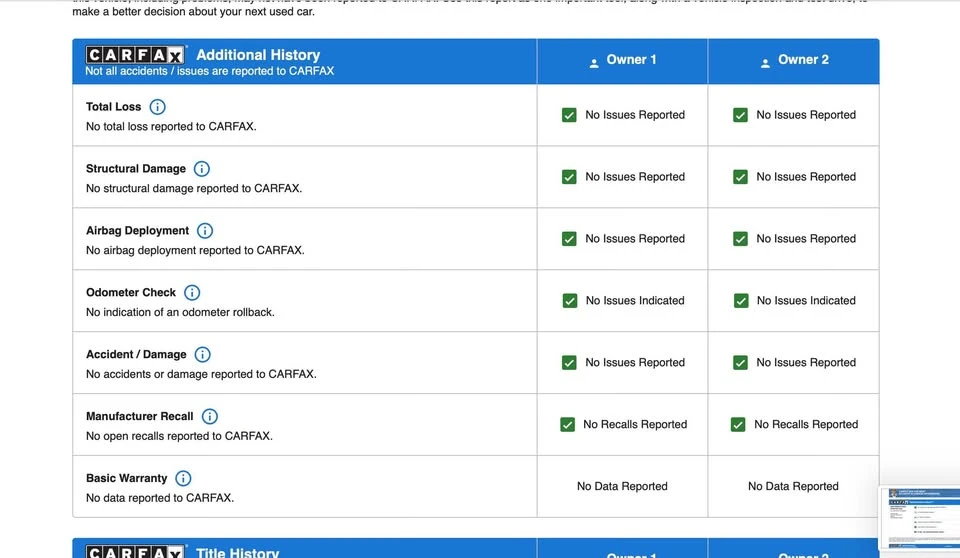Click 'No data reported to CARFAX.' text
This screenshot has width=960, height=558.
click(x=160, y=497)
